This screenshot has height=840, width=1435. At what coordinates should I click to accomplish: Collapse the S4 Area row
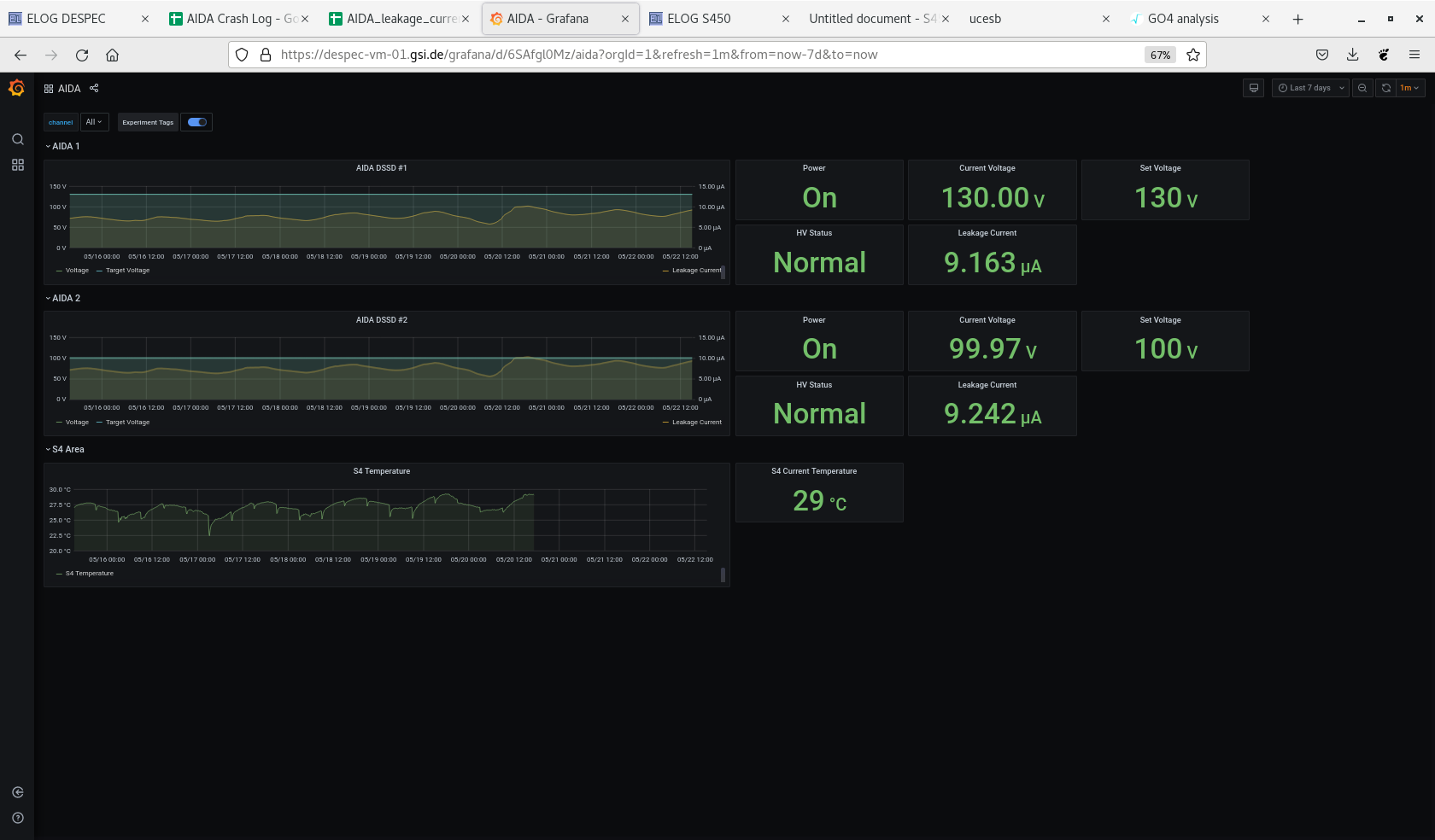tap(67, 450)
